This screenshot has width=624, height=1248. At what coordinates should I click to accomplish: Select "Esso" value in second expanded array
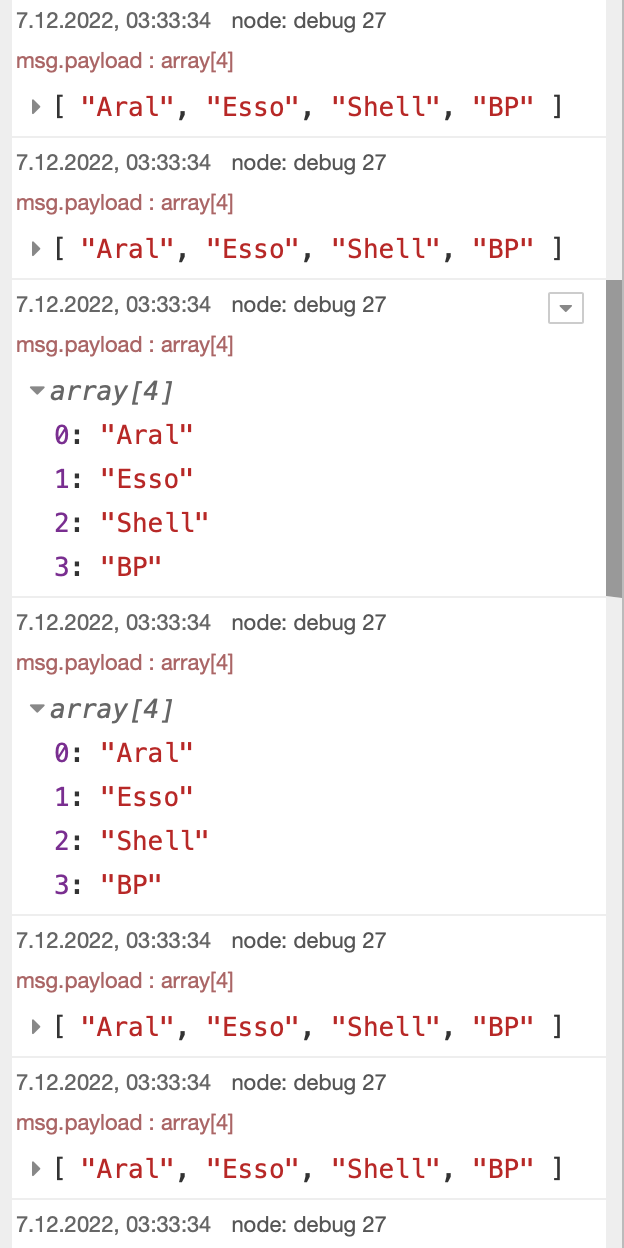146,797
